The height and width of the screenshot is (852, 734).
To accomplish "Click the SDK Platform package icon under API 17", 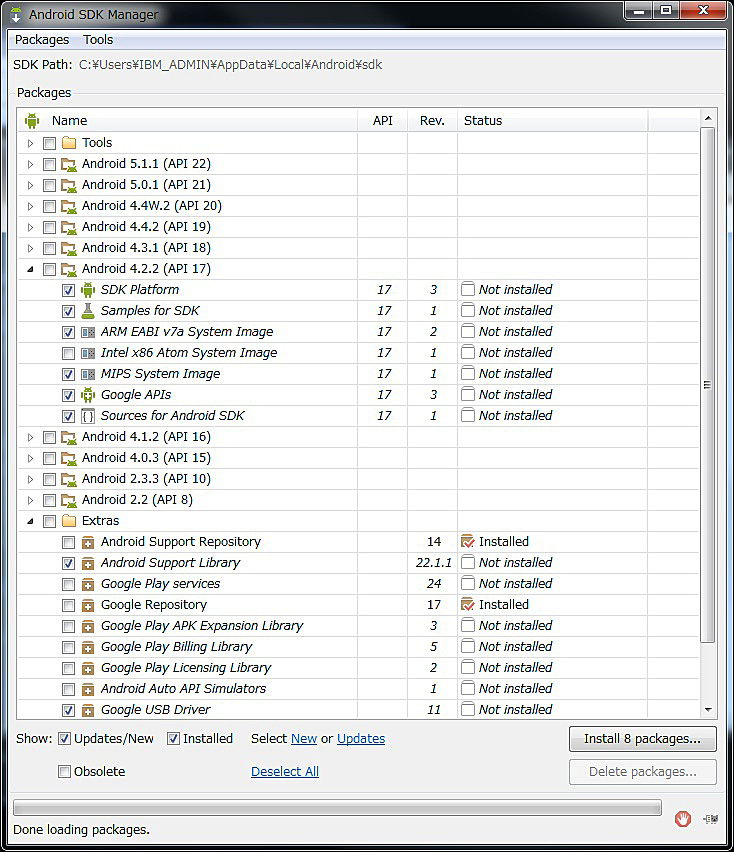I will (x=90, y=289).
